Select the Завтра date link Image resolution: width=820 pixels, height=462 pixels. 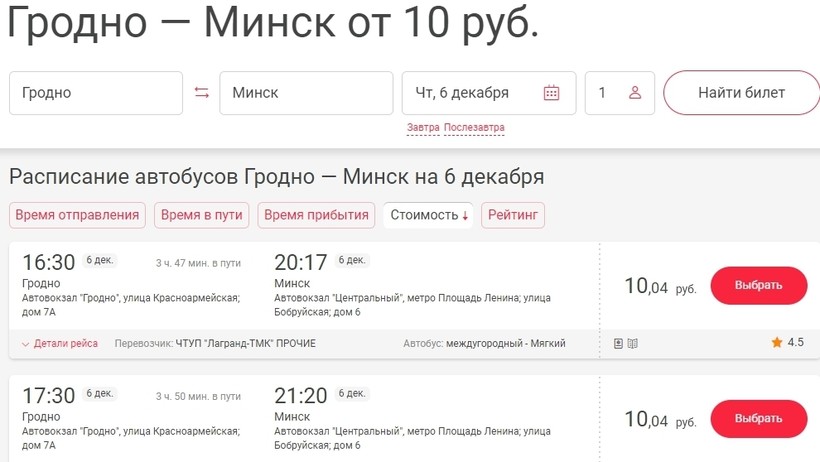423,128
